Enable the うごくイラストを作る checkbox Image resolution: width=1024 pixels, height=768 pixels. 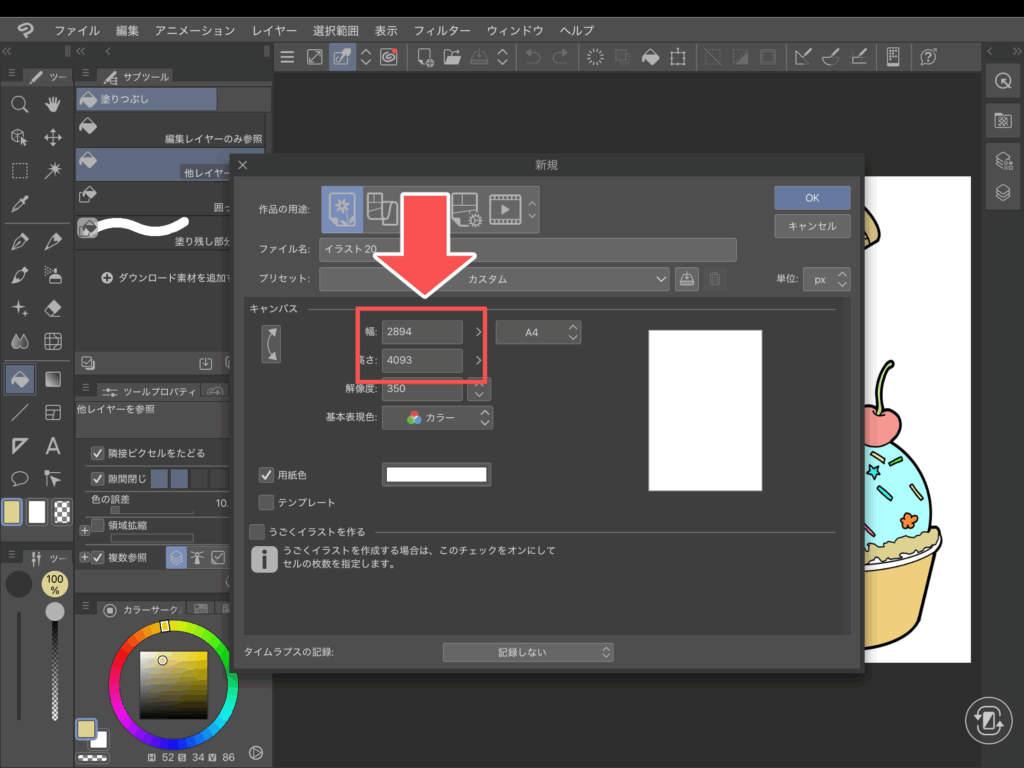pos(257,532)
